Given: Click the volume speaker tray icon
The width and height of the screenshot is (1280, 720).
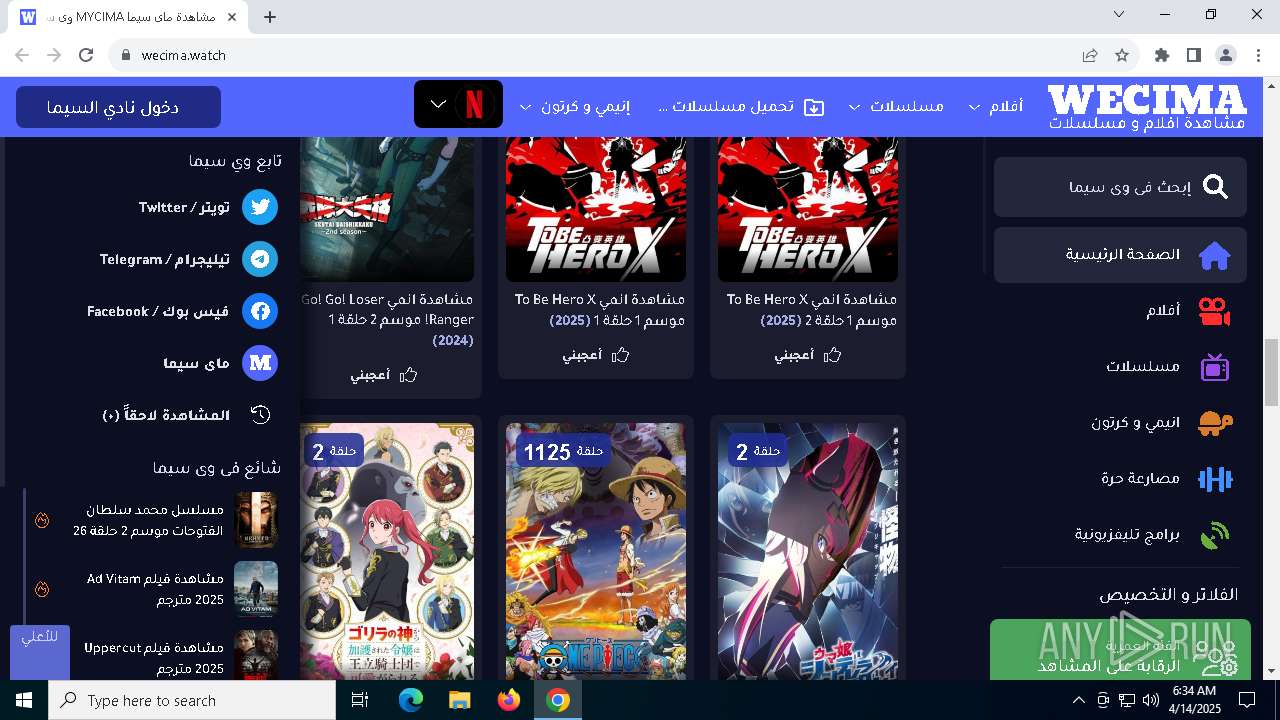Looking at the screenshot, I should click(1150, 700).
